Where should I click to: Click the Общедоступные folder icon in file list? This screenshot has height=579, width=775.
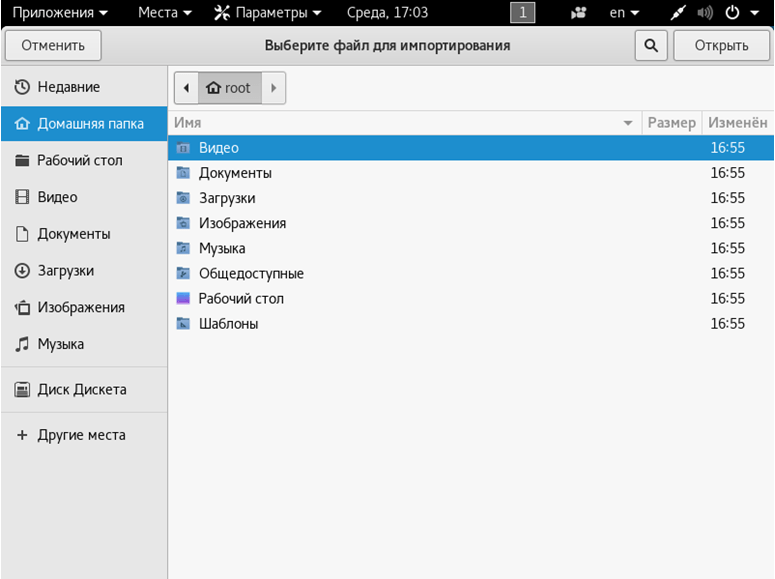[183, 273]
